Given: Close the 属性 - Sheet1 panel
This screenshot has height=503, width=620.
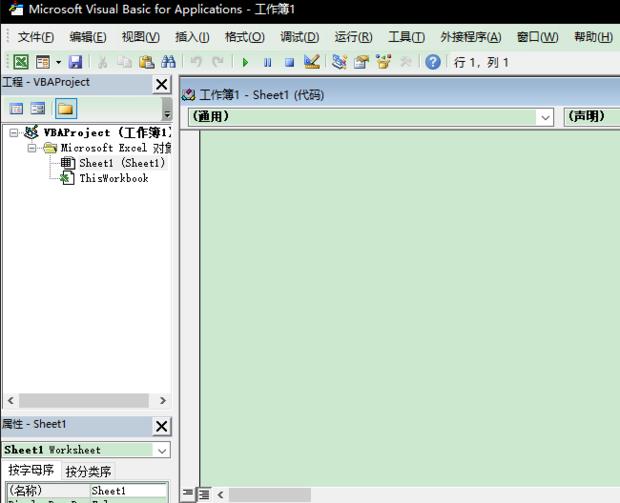Looking at the screenshot, I should pos(161,426).
